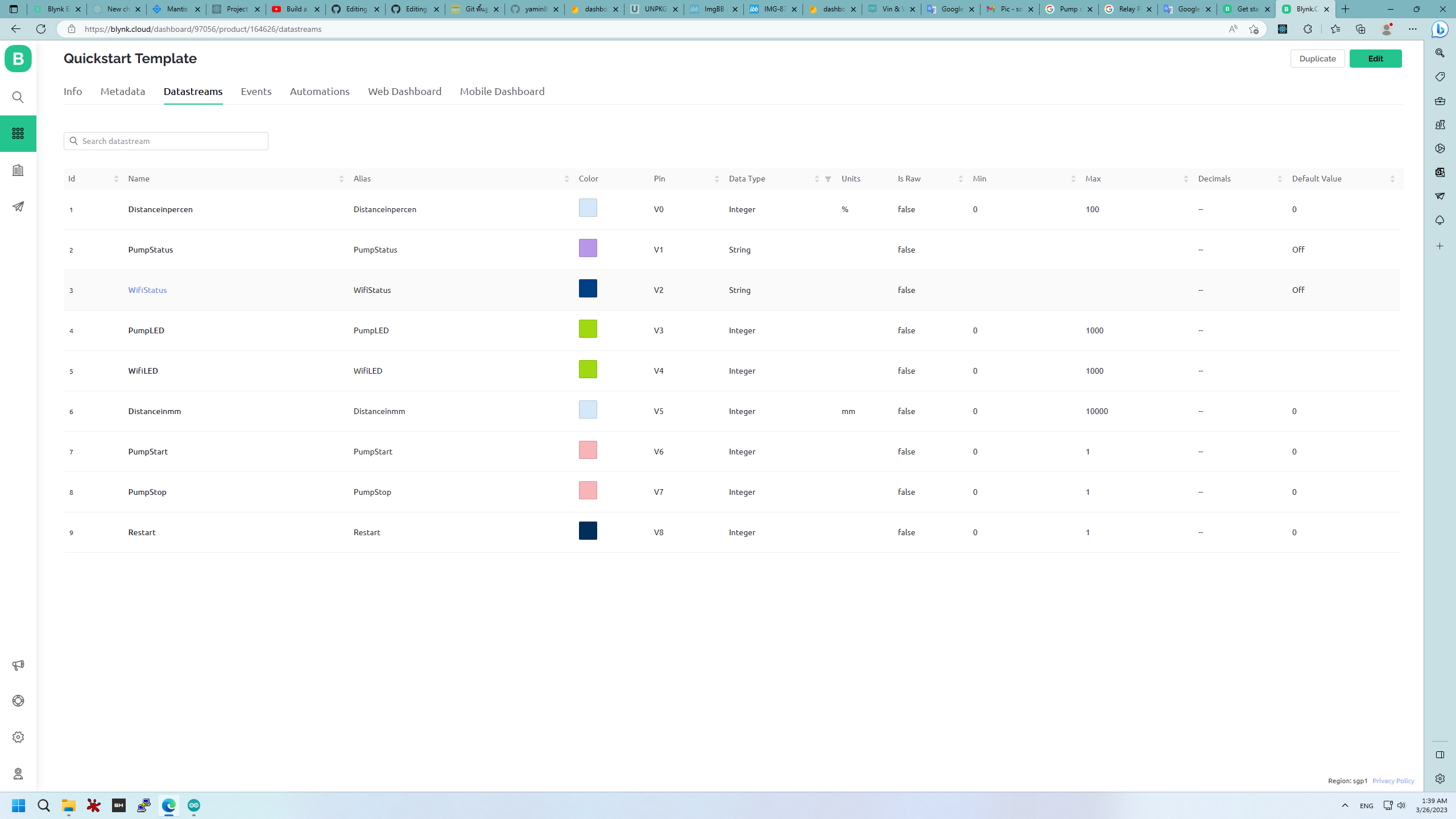Open the gear settings icon in left sidebar
1456x819 pixels.
pyautogui.click(x=18, y=737)
